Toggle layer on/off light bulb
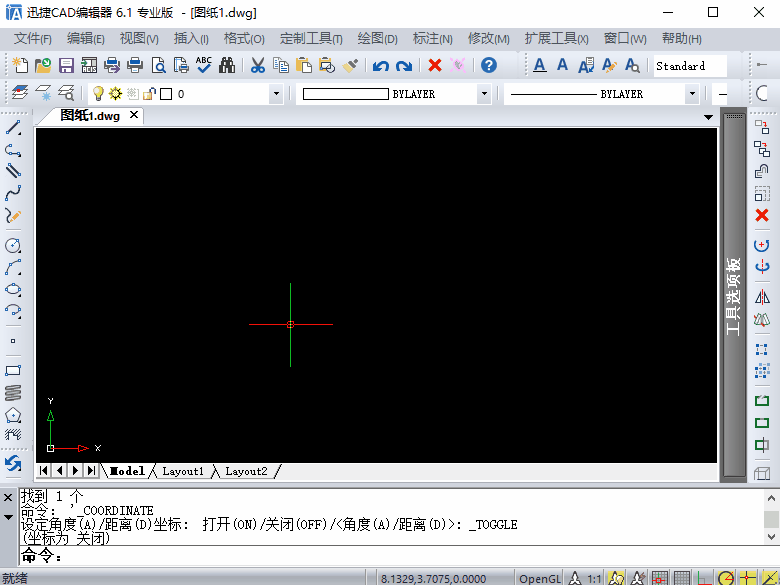Image resolution: width=780 pixels, height=585 pixels. click(98, 94)
